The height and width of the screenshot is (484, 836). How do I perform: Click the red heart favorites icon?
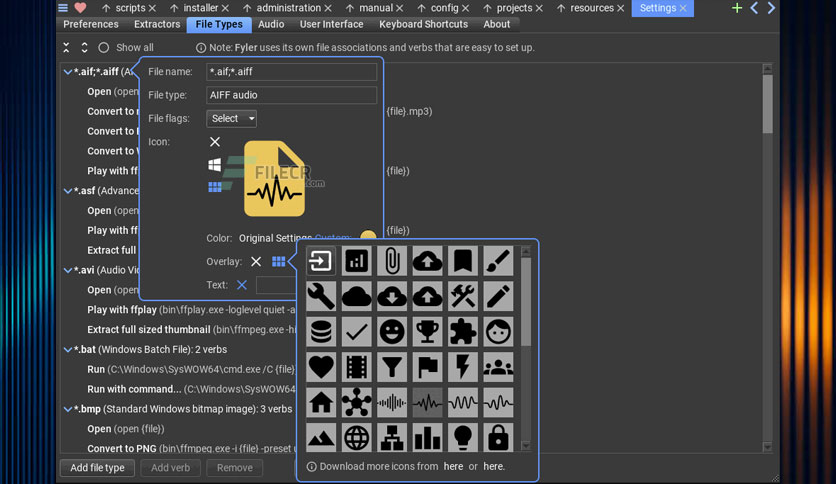pyautogui.click(x=81, y=7)
